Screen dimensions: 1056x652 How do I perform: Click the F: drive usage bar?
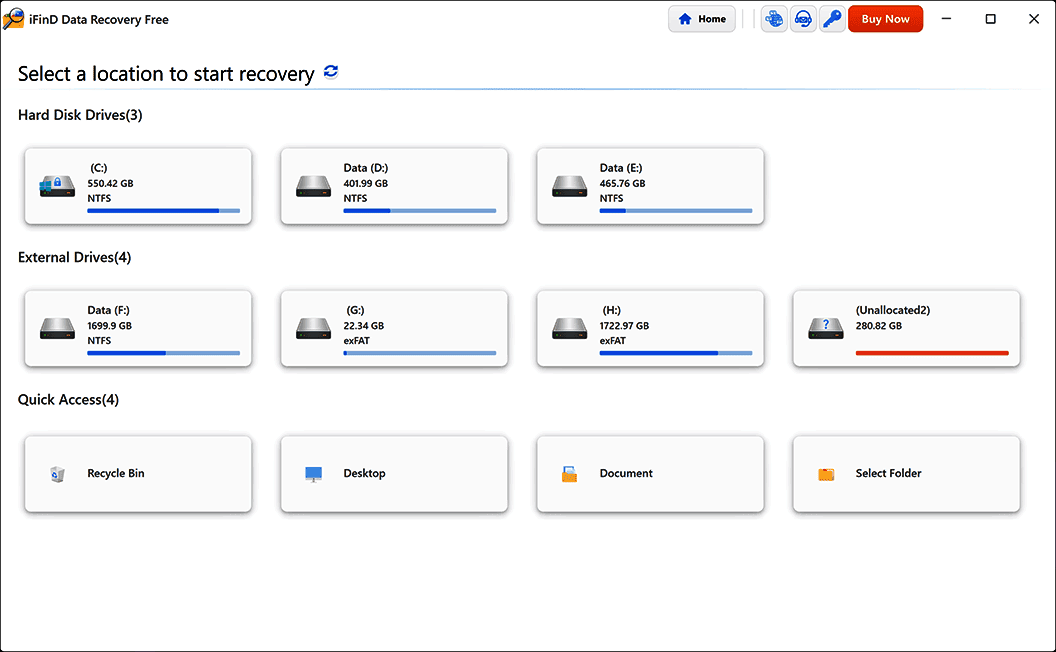click(x=164, y=353)
